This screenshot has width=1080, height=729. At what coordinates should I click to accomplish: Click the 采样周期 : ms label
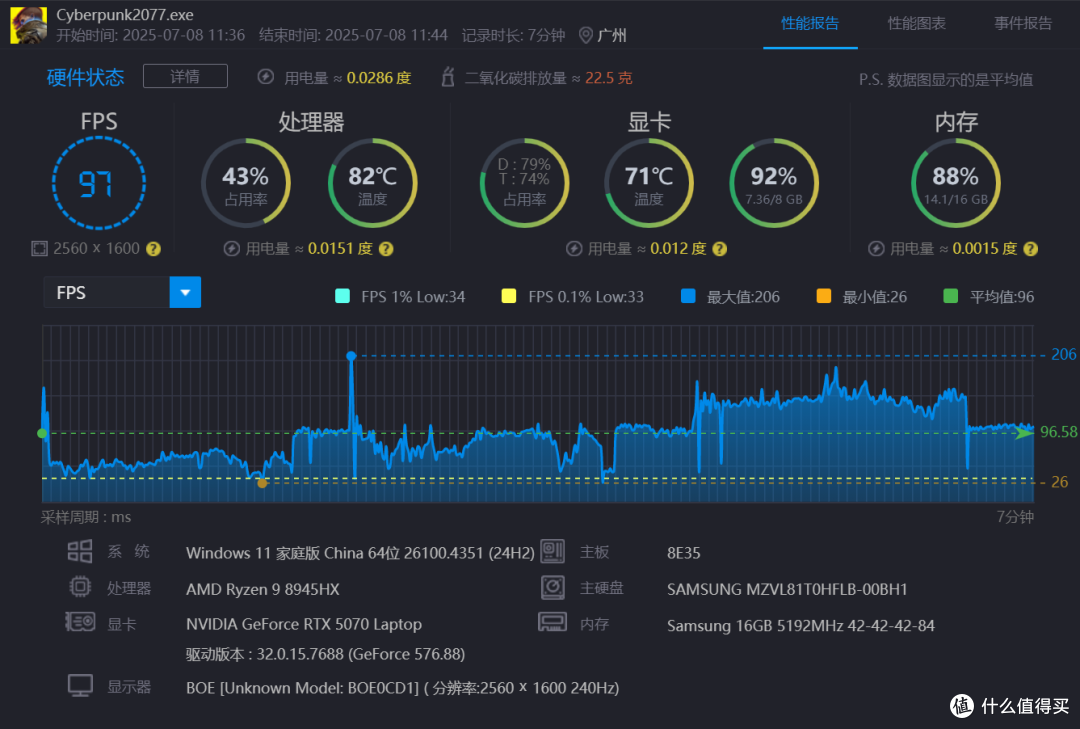(x=85, y=517)
